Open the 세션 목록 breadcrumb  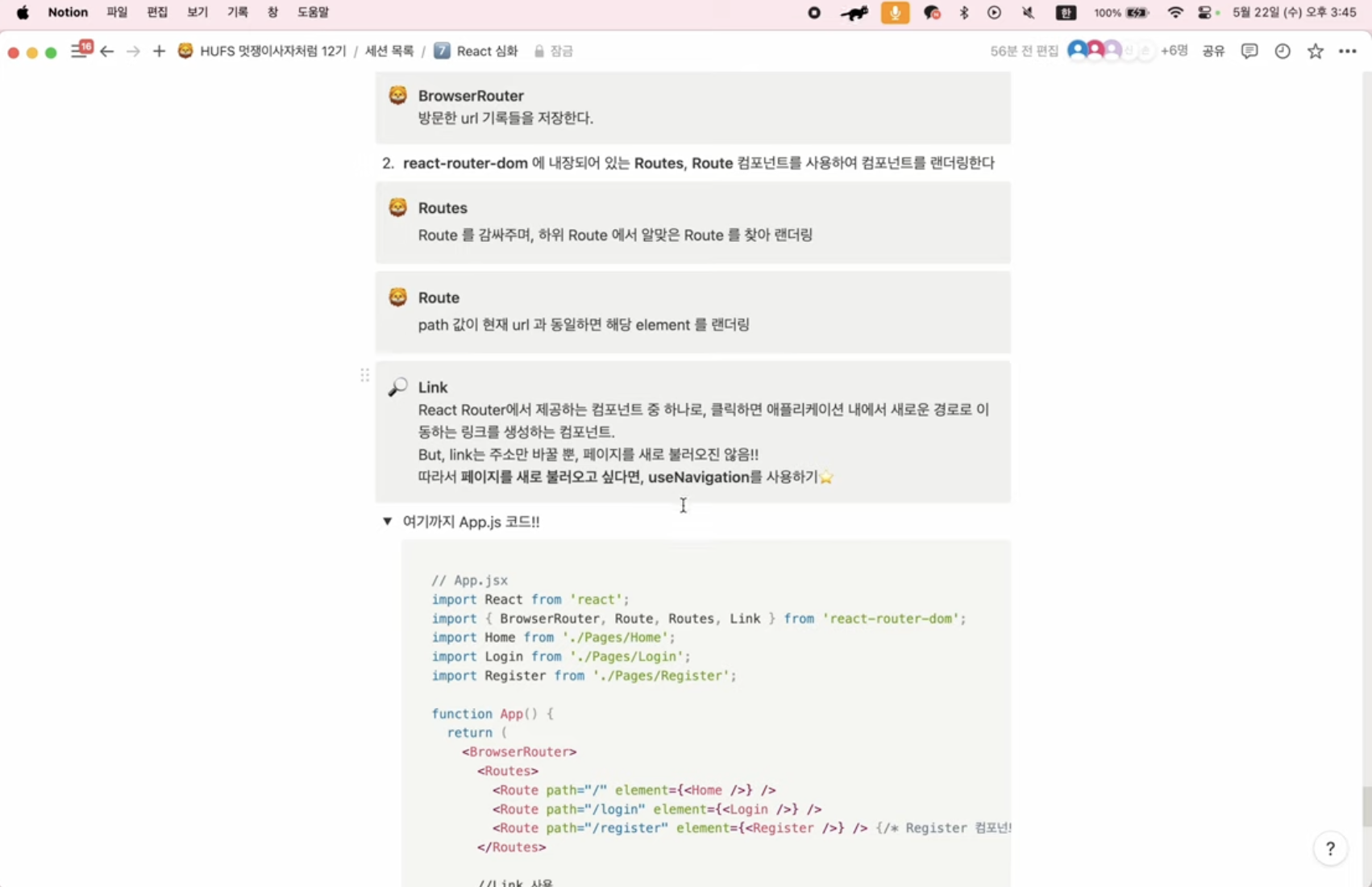pos(389,51)
